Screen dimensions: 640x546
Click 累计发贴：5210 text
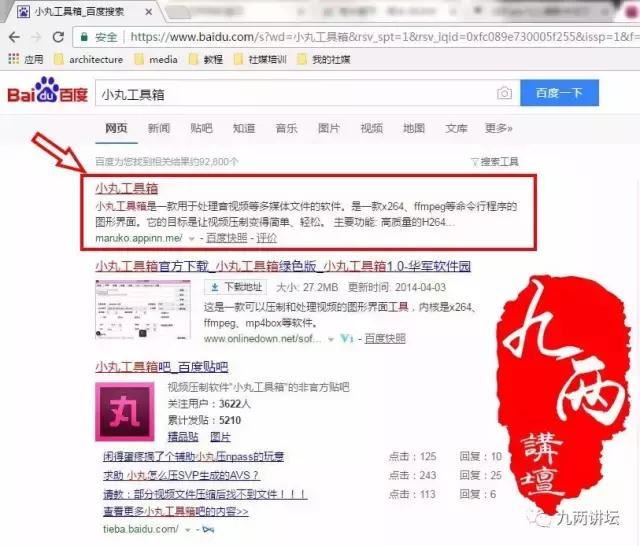coord(204,420)
